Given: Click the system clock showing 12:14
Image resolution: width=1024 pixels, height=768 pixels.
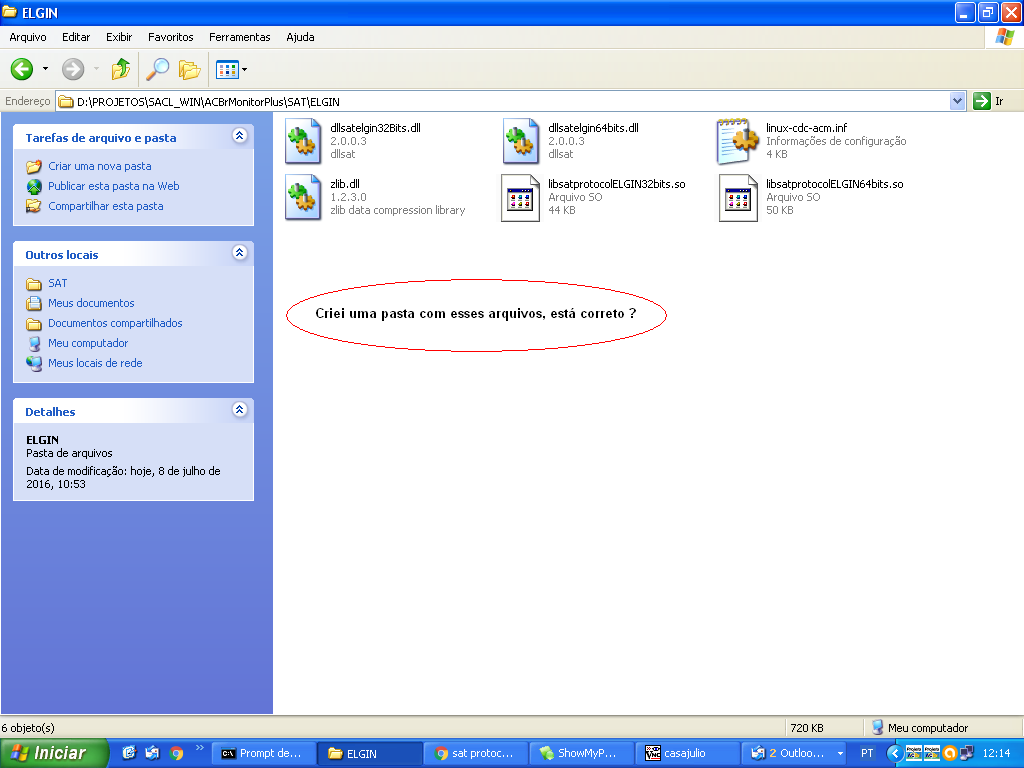Looking at the screenshot, I should 997,753.
